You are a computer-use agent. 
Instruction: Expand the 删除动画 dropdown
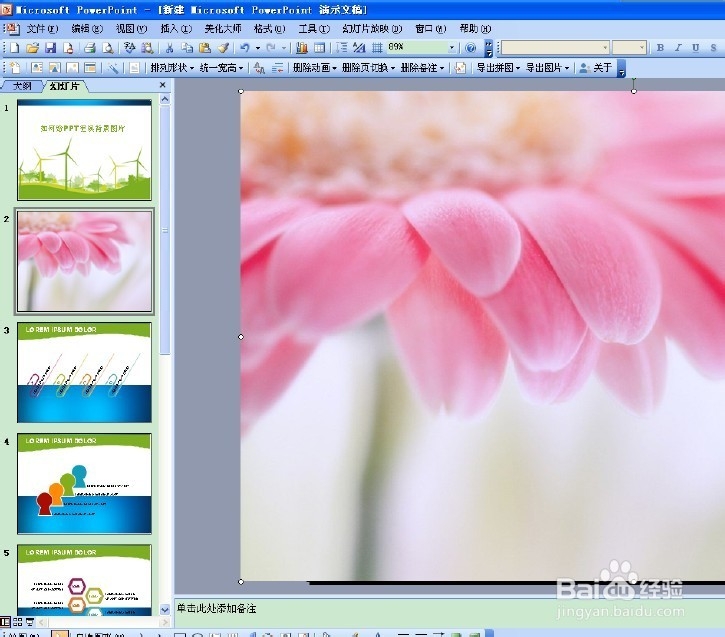pos(334,68)
